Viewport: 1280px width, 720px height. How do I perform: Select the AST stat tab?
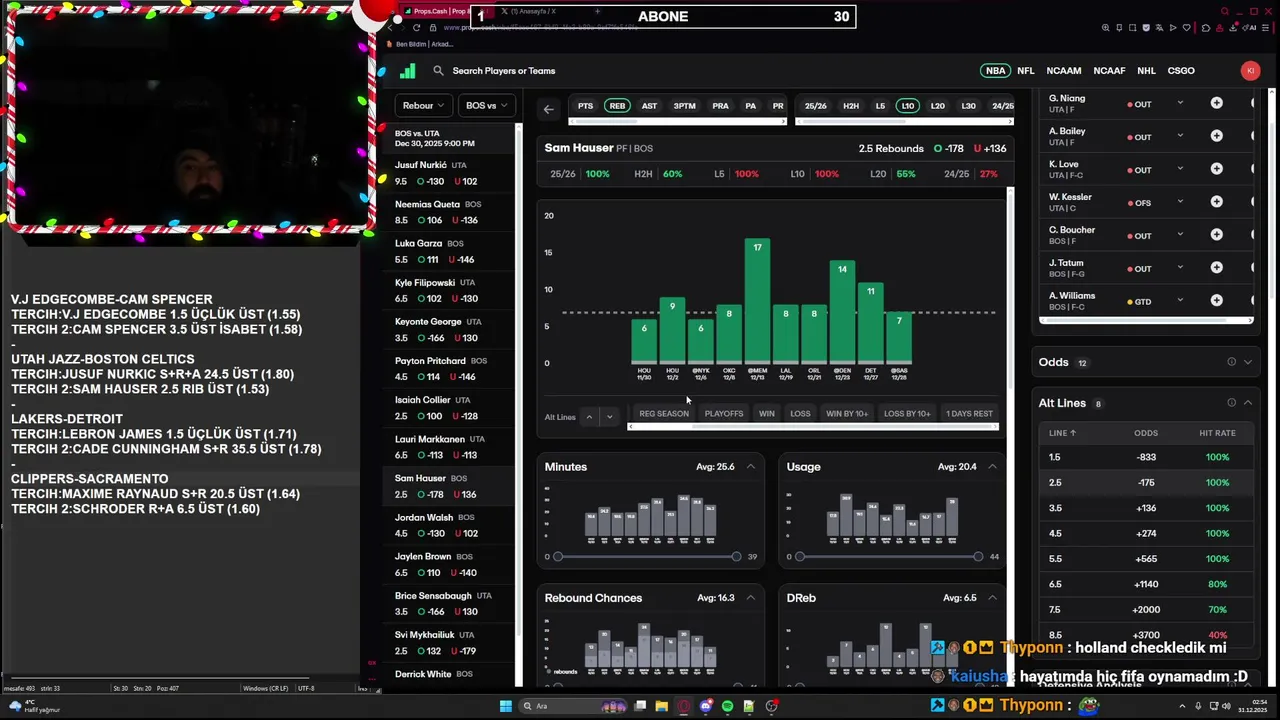click(649, 106)
